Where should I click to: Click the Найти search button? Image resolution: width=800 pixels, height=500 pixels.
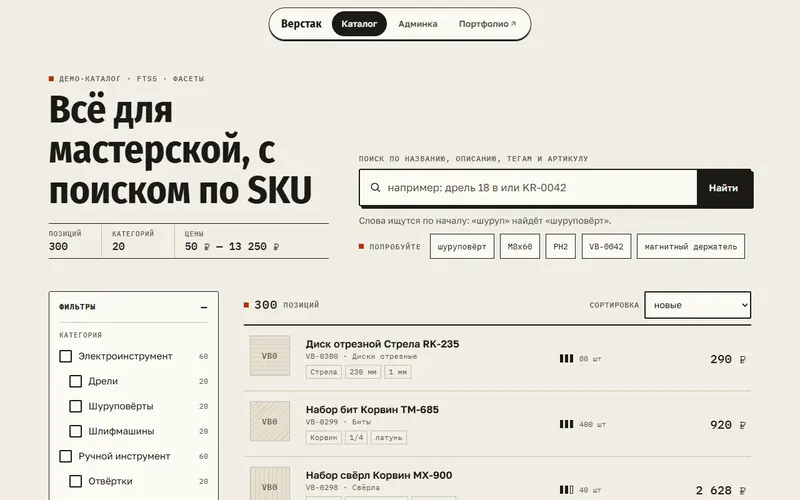coord(723,188)
